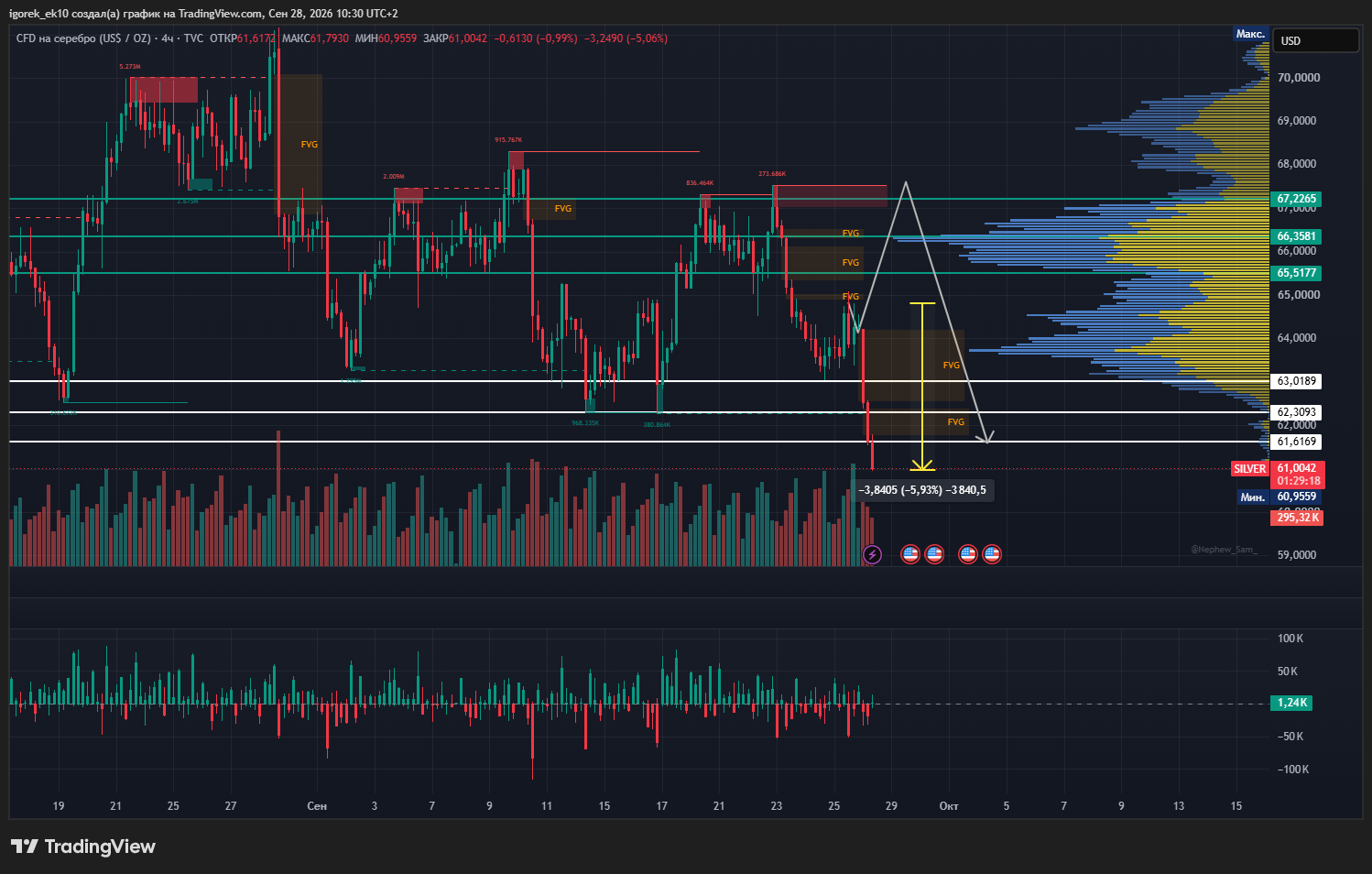Click the '4ч' timeframe in the chart legend
This screenshot has width=1372, height=874.
(168, 38)
